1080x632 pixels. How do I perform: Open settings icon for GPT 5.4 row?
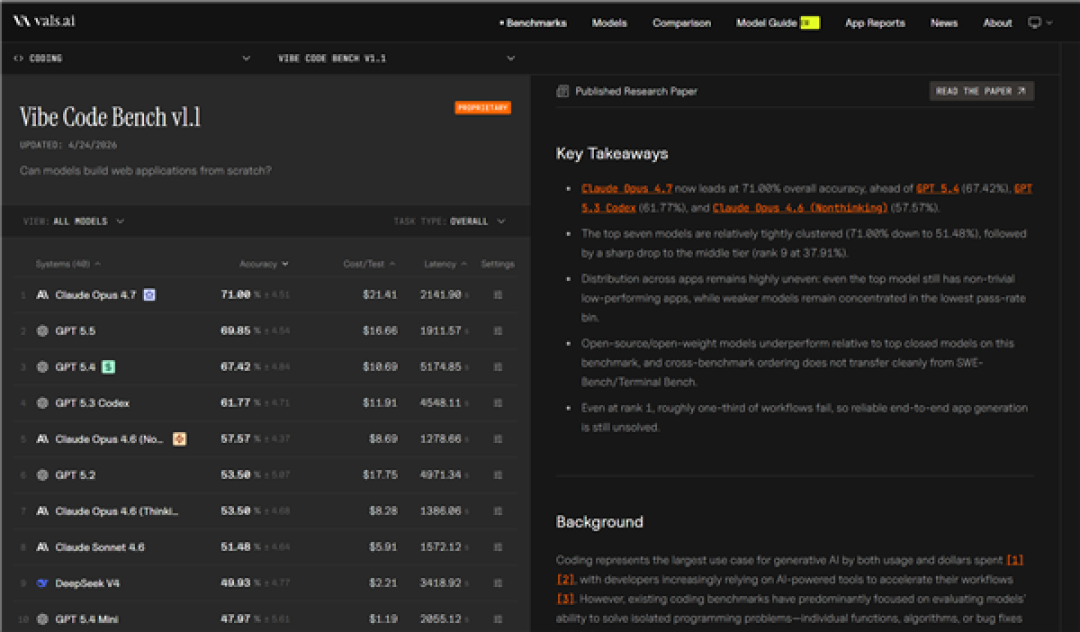(x=498, y=367)
